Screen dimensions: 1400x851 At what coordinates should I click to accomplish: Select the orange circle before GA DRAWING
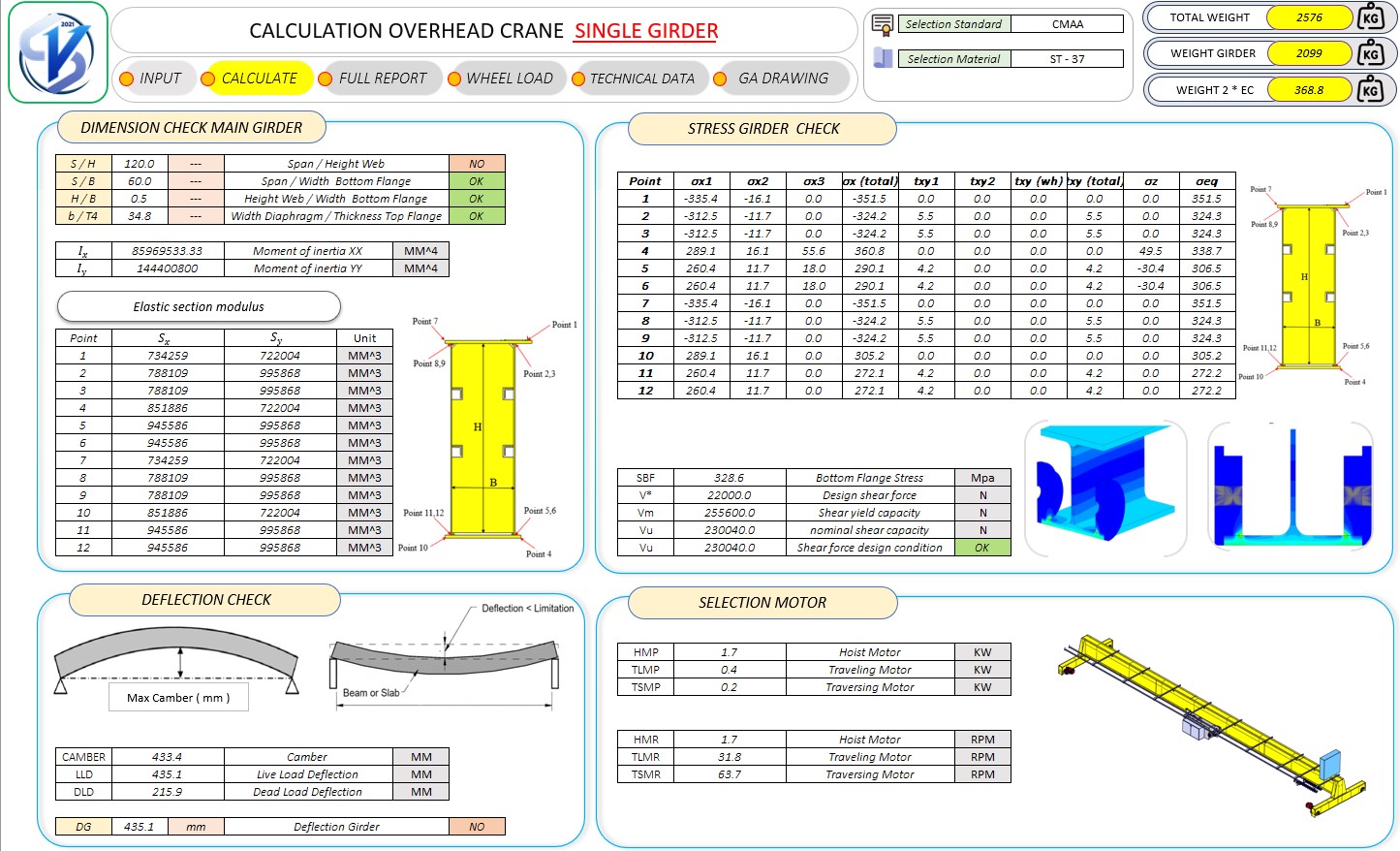click(720, 79)
